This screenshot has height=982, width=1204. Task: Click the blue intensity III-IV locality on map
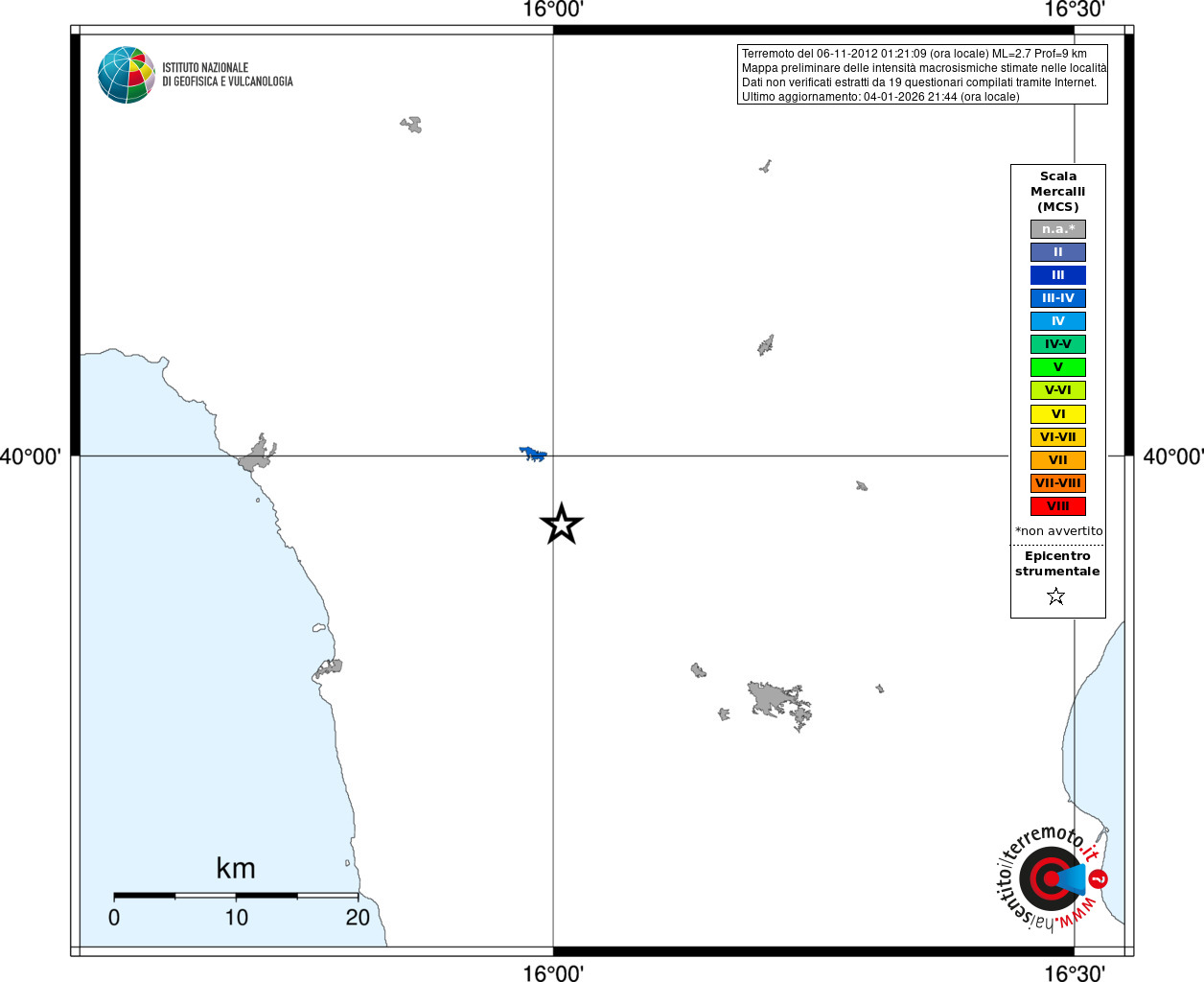[533, 454]
